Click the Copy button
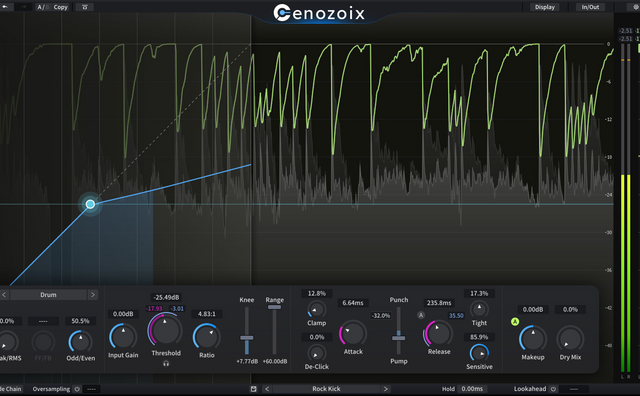This screenshot has height=396, width=640. click(60, 7)
